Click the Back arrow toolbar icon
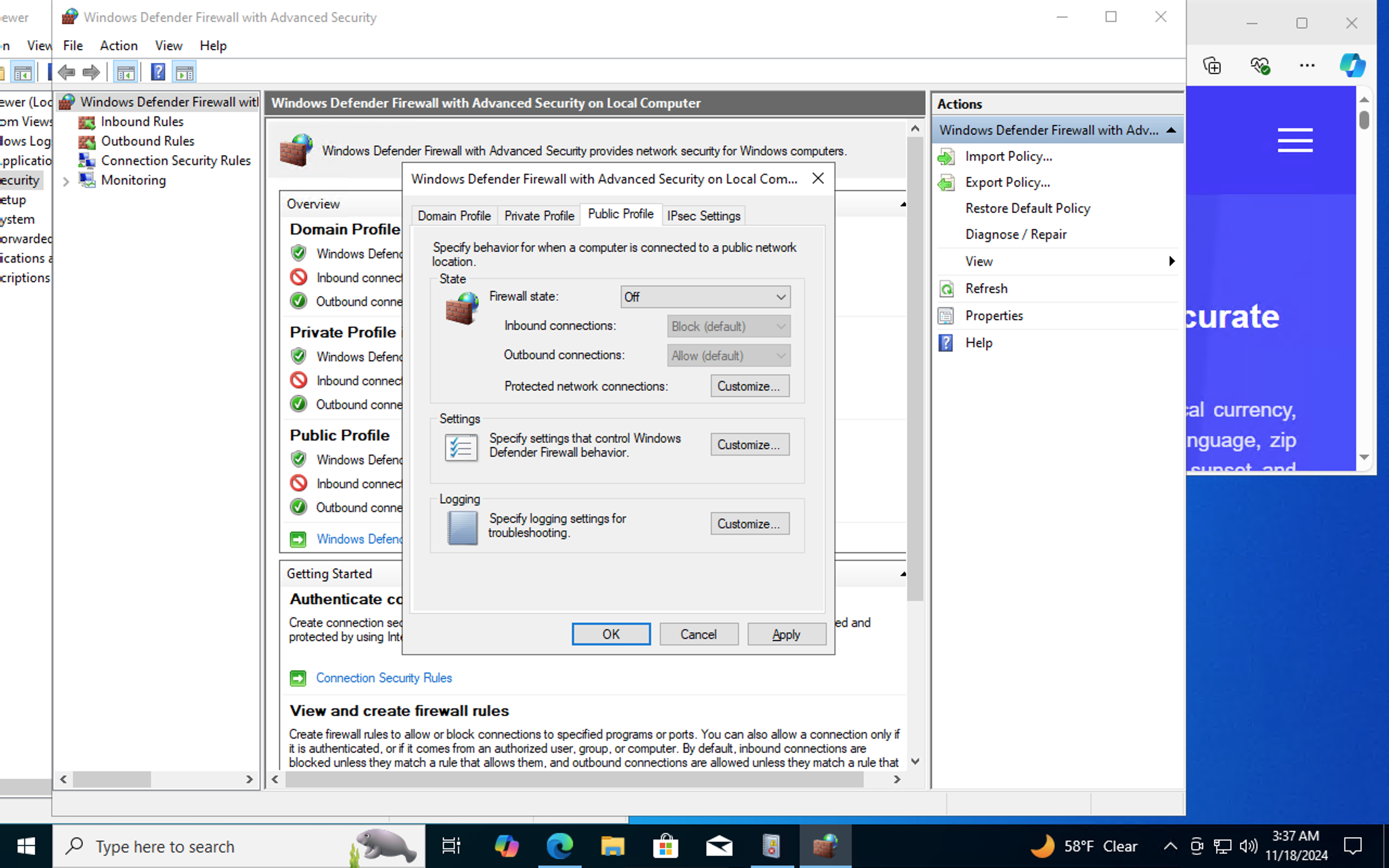1389x868 pixels. (67, 72)
